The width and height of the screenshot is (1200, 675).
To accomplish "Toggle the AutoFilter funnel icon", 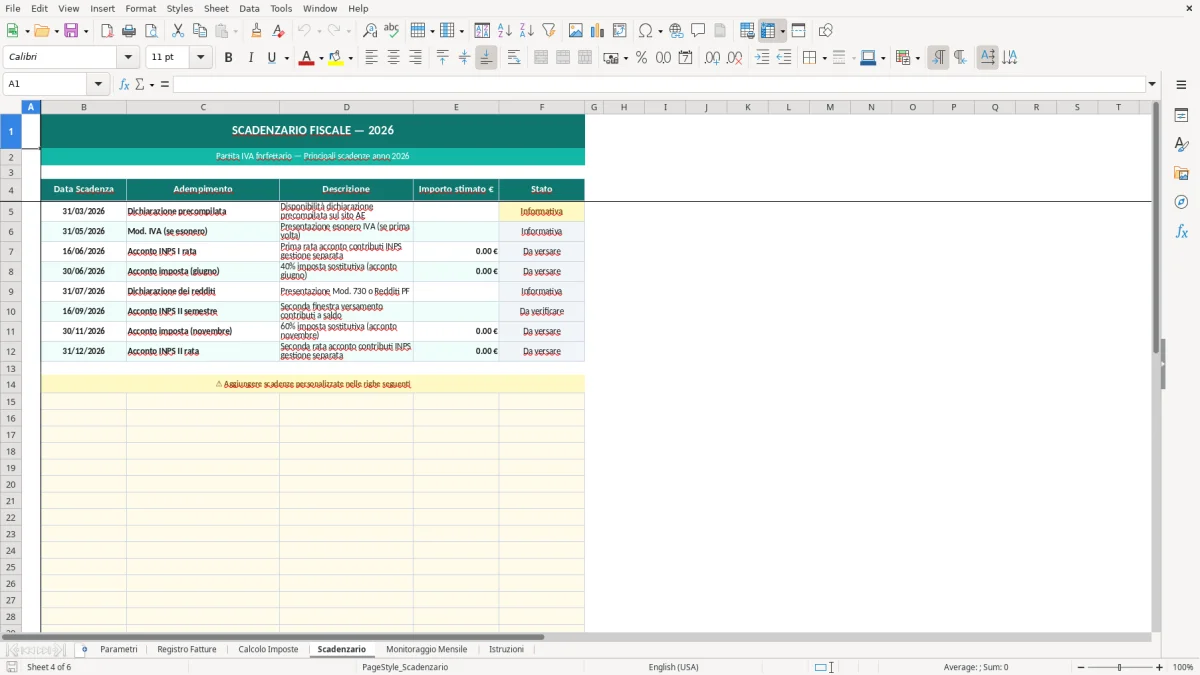I will [x=549, y=31].
